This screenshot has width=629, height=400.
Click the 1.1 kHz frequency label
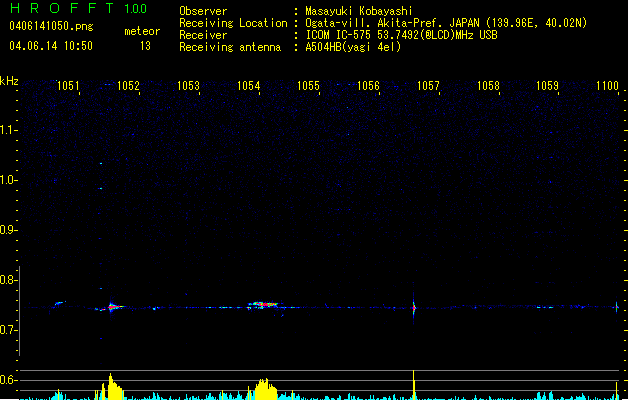(x=8, y=130)
